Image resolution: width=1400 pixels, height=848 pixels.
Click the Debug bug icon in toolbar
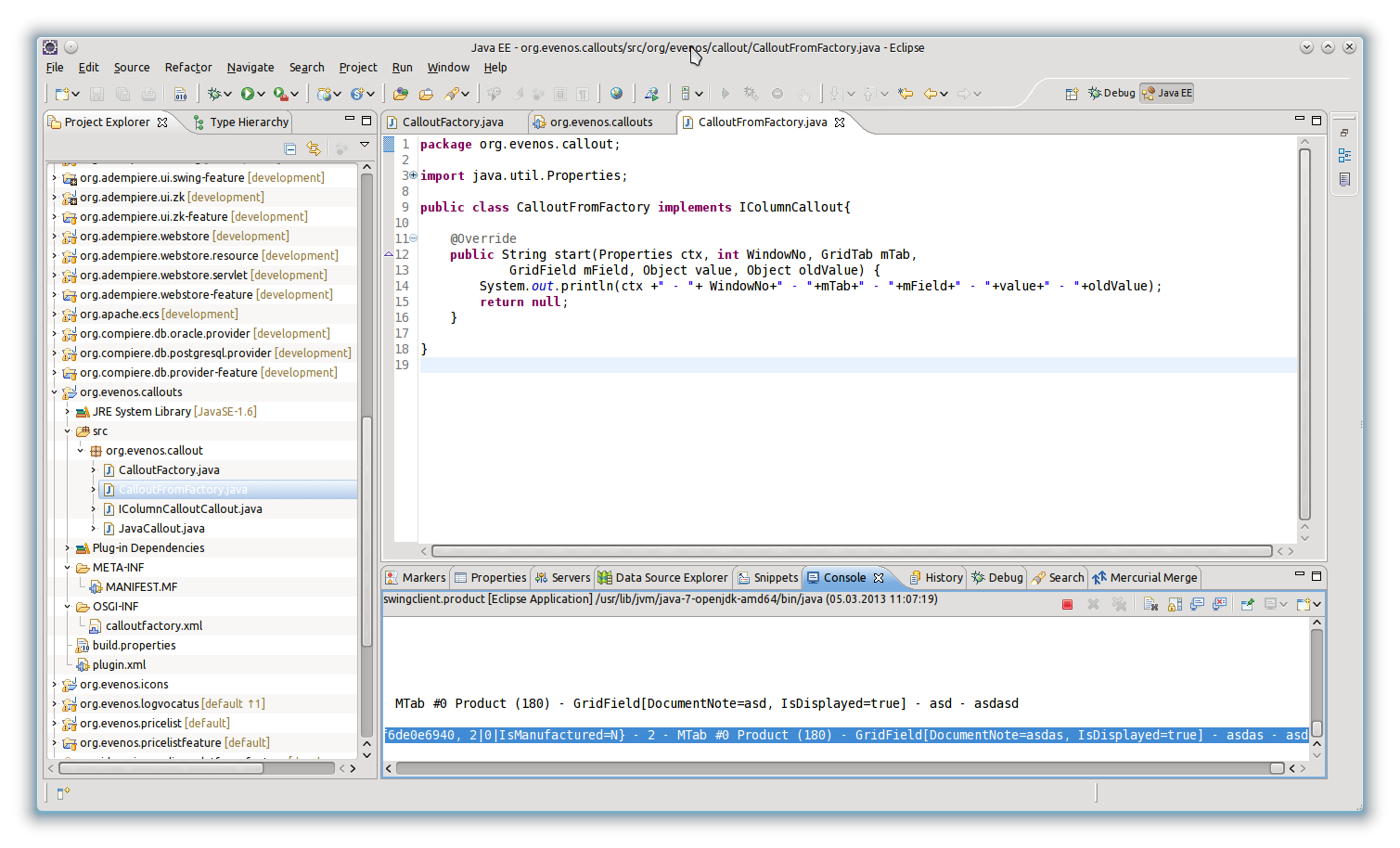coord(214,94)
